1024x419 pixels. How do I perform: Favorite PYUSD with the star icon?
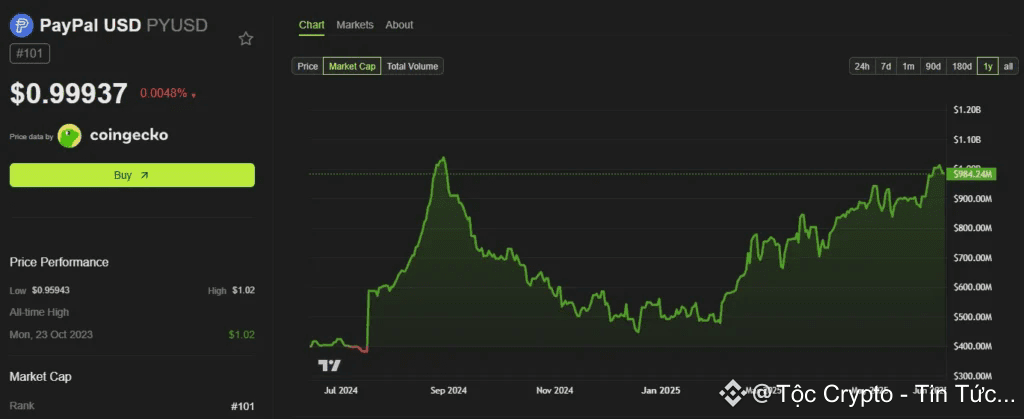click(246, 39)
